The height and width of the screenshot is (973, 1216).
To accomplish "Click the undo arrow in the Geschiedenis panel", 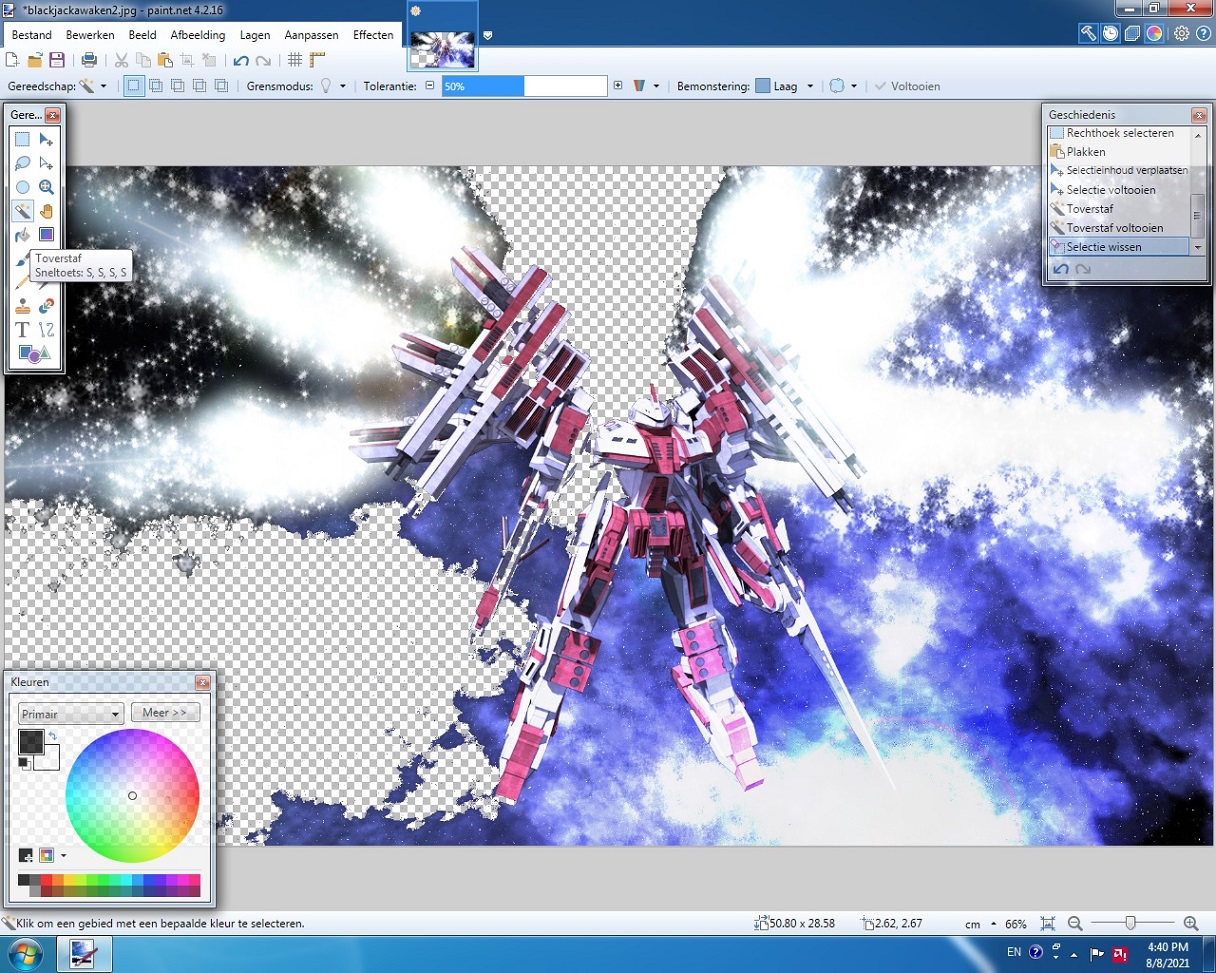I will [1062, 269].
